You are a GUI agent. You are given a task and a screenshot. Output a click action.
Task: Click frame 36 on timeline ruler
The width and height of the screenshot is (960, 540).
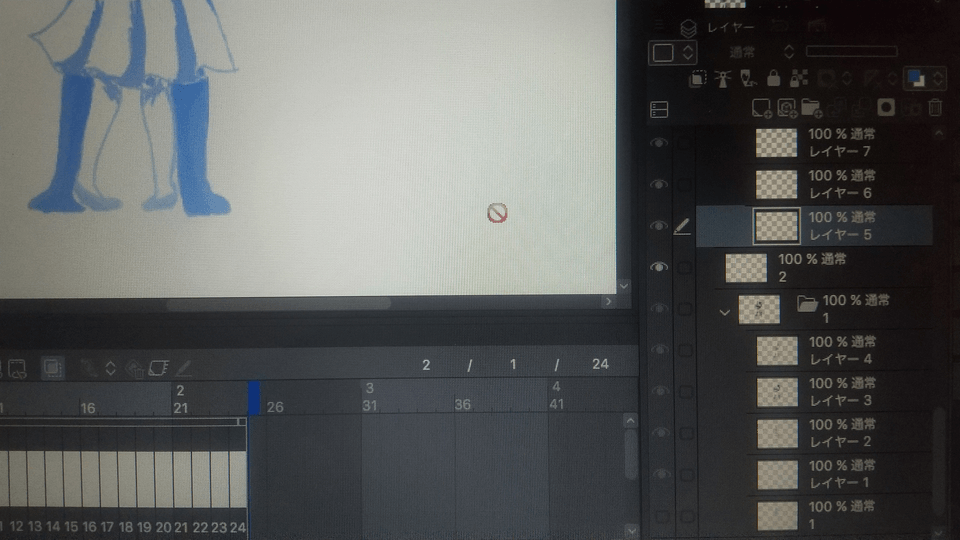coord(462,405)
